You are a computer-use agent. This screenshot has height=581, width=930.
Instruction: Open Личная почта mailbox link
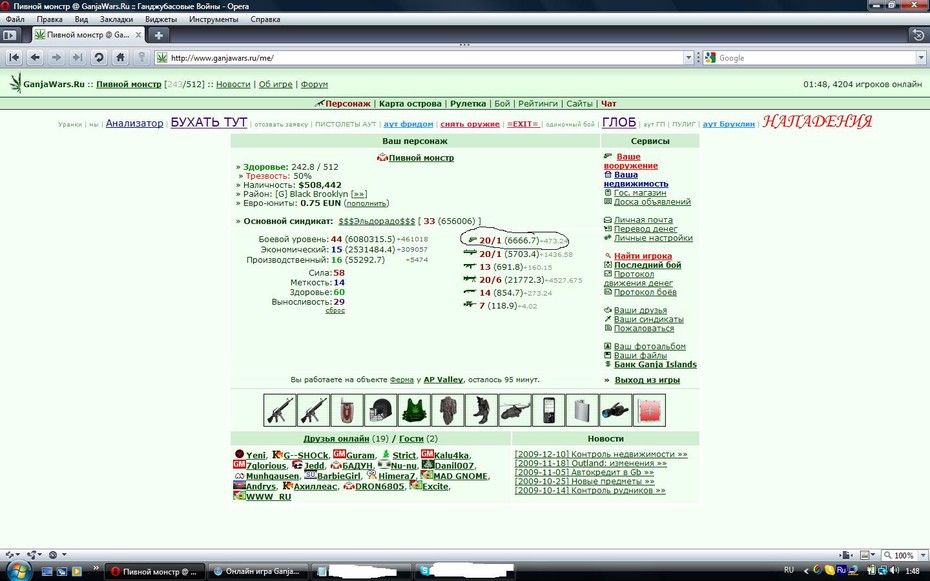(x=643, y=220)
